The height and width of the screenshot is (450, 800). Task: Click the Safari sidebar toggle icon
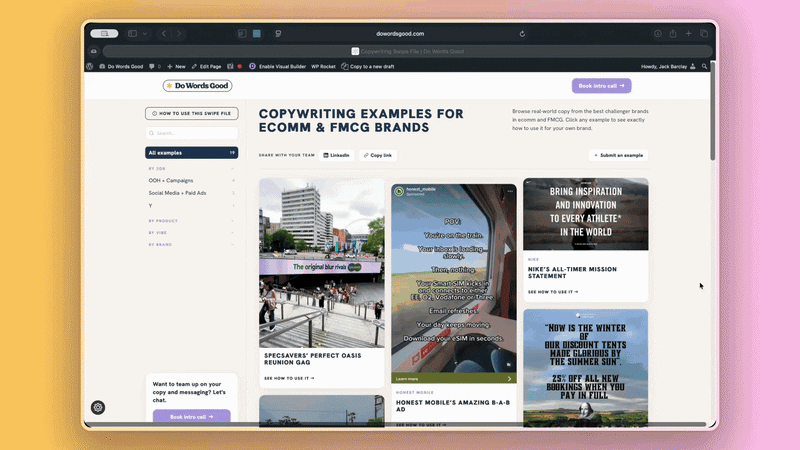(x=132, y=34)
